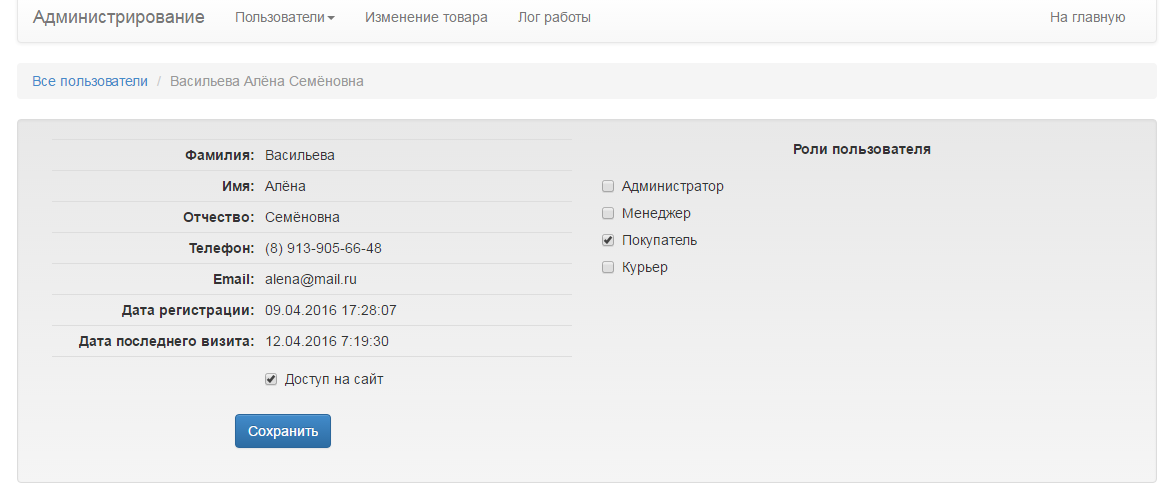Open the Пользователи dropdown menu

(x=285, y=17)
